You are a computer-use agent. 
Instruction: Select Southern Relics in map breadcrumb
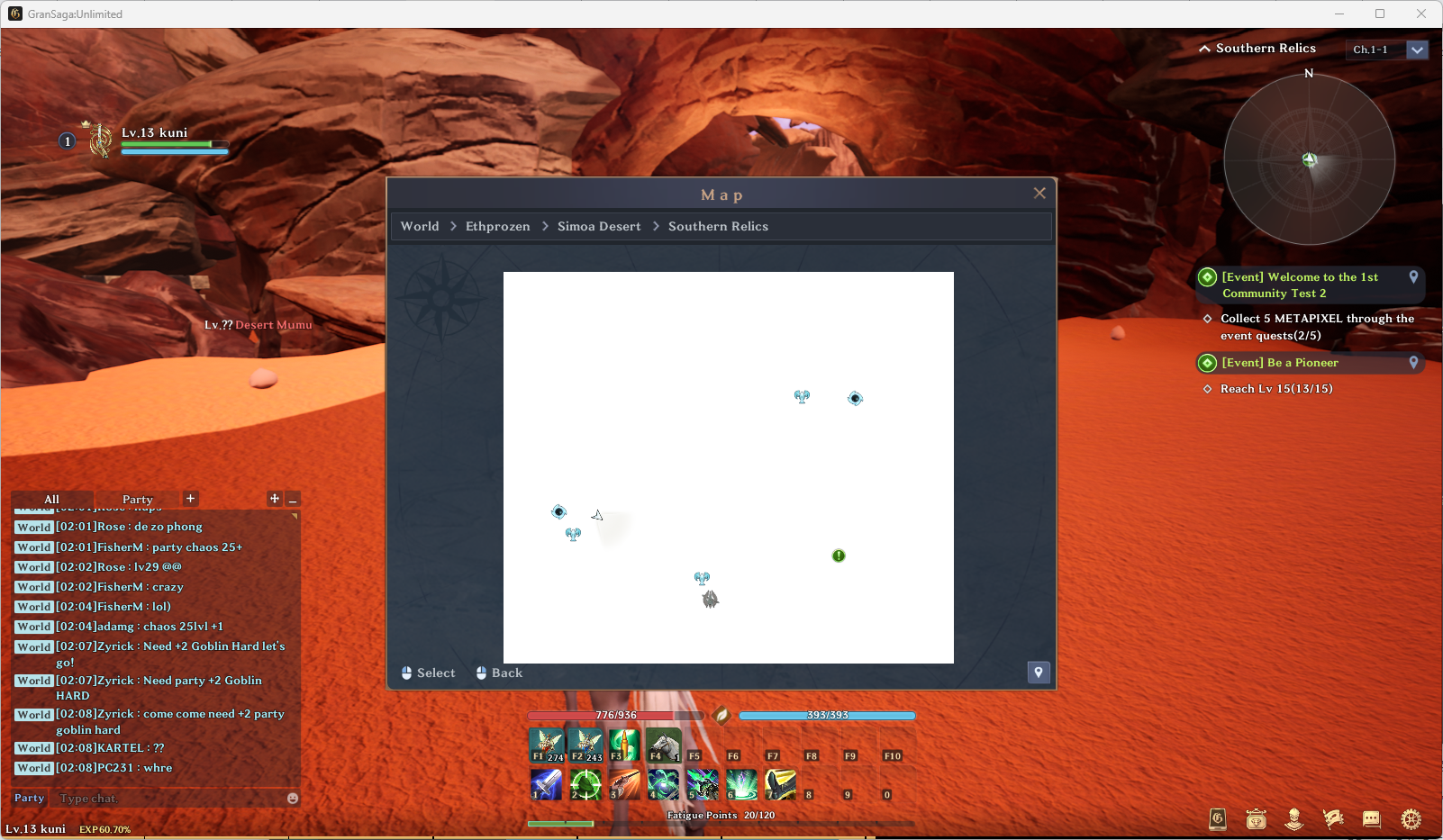coord(718,227)
